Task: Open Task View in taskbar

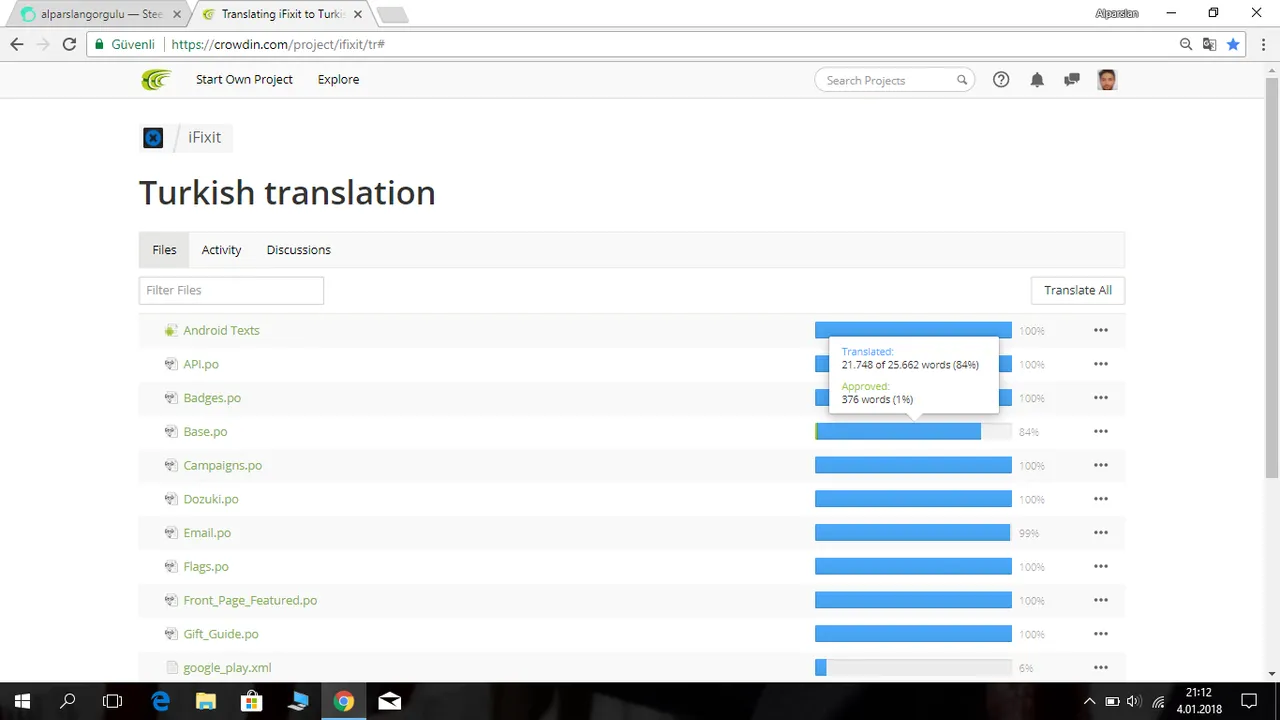Action: tap(113, 701)
